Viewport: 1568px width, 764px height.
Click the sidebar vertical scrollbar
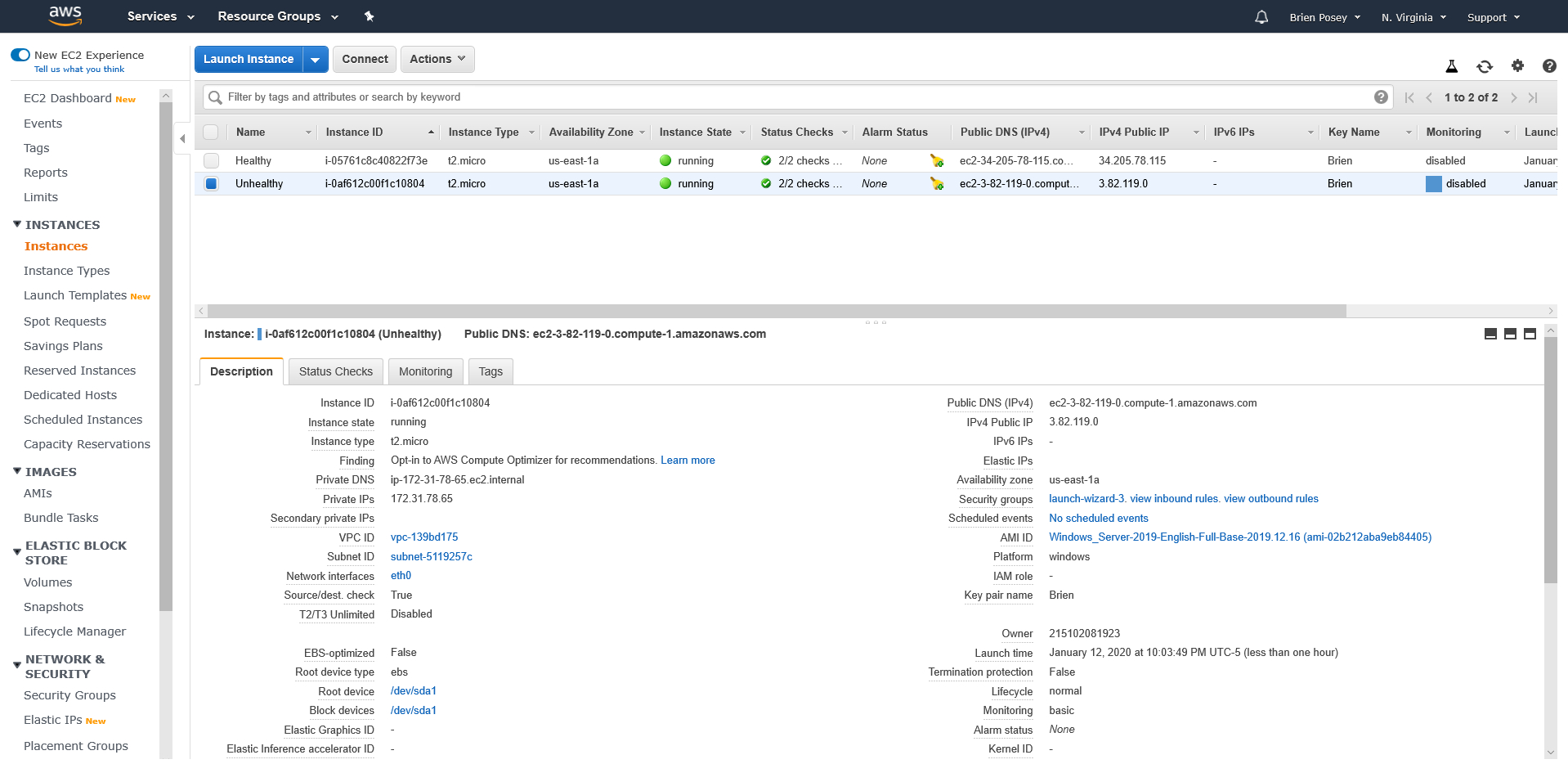(x=166, y=357)
